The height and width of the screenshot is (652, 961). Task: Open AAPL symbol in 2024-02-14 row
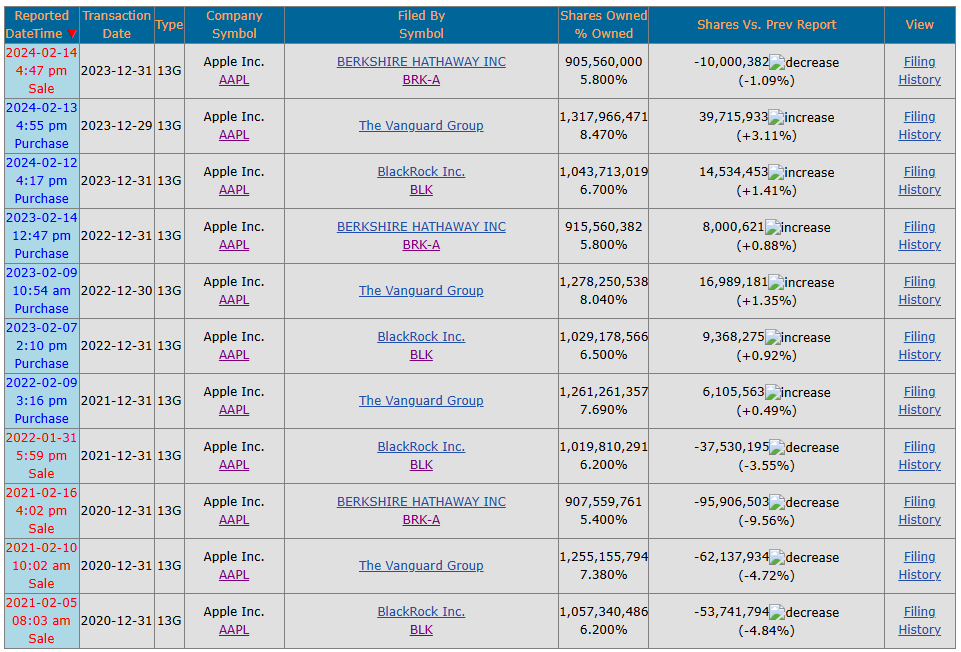(234, 80)
